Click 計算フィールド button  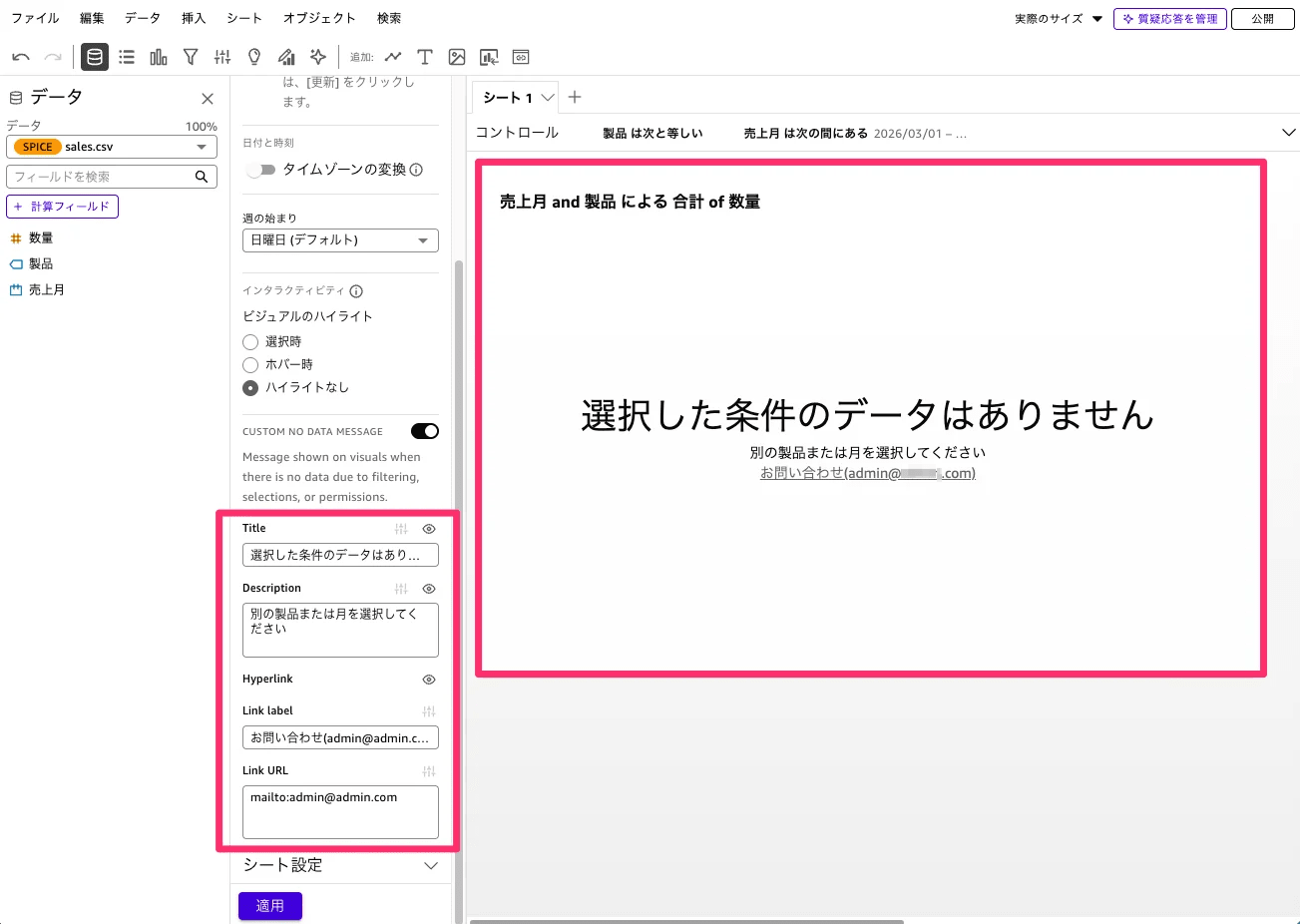click(x=62, y=207)
